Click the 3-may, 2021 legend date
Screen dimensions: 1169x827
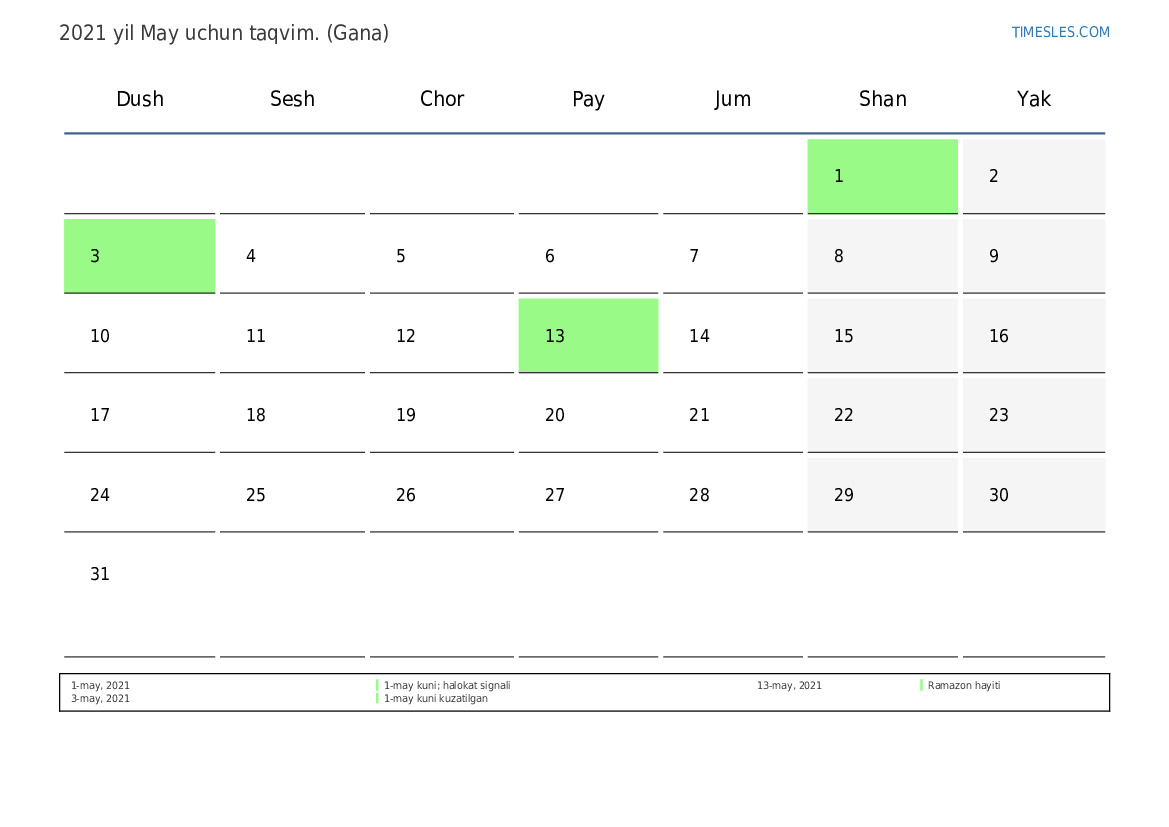100,699
